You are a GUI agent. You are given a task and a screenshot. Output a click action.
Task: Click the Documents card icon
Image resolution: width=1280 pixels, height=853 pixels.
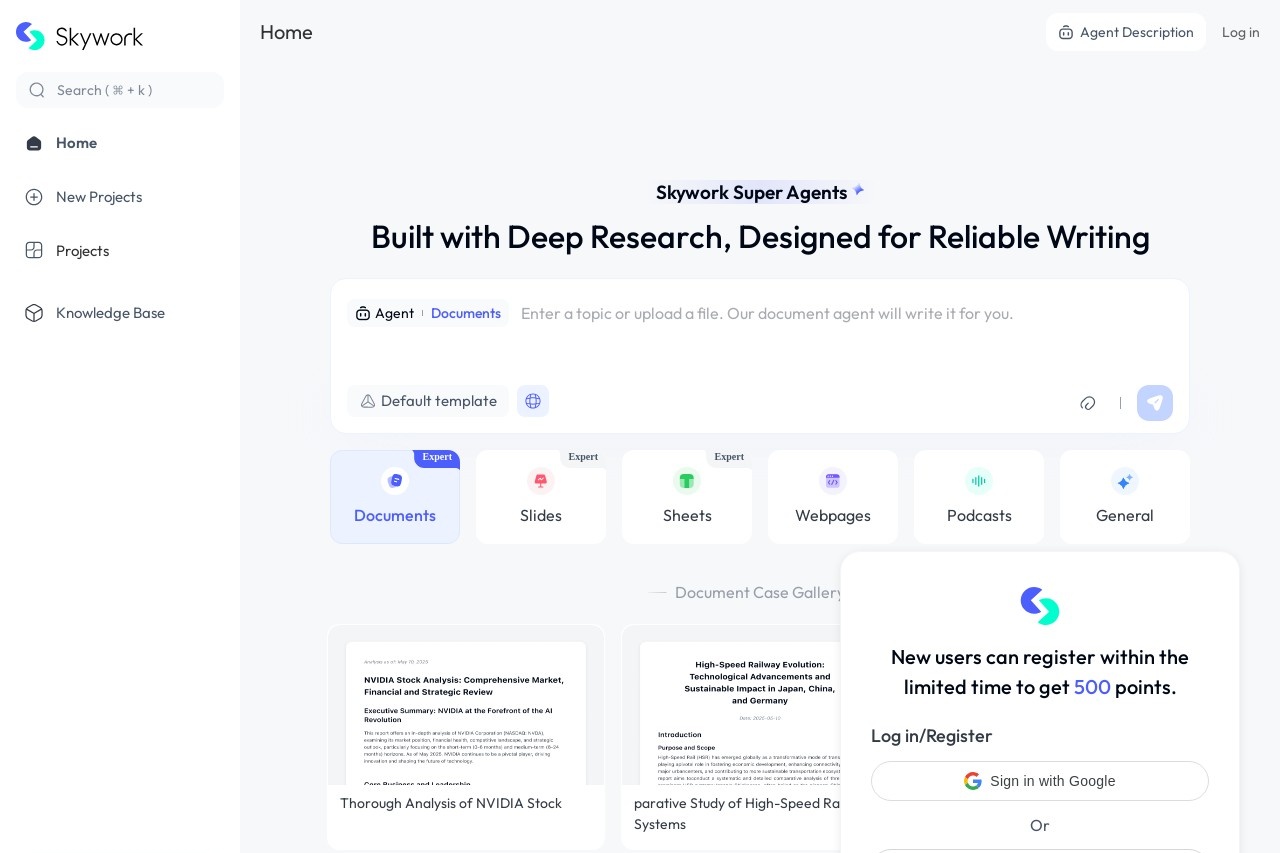(395, 481)
